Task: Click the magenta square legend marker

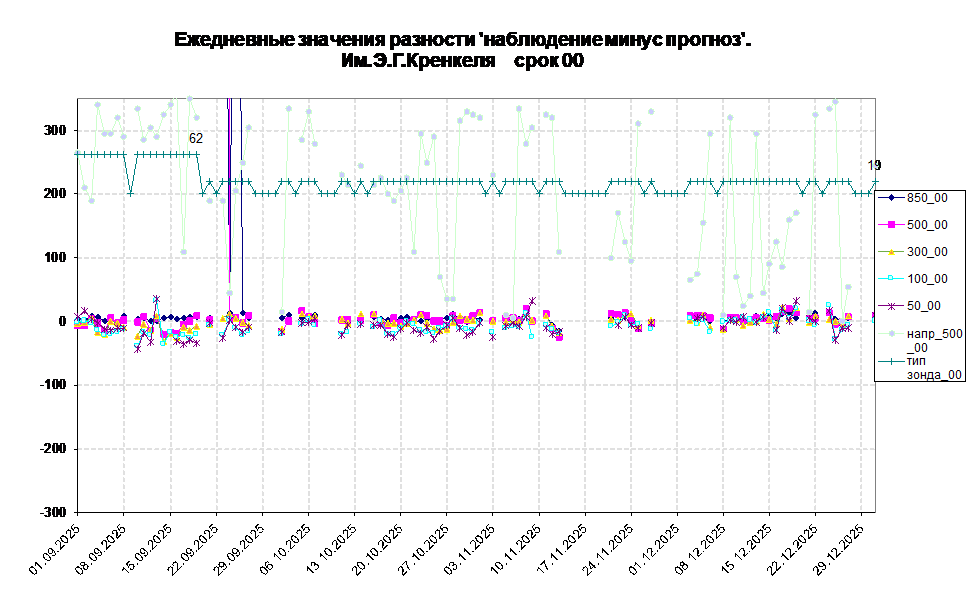Action: coord(890,225)
